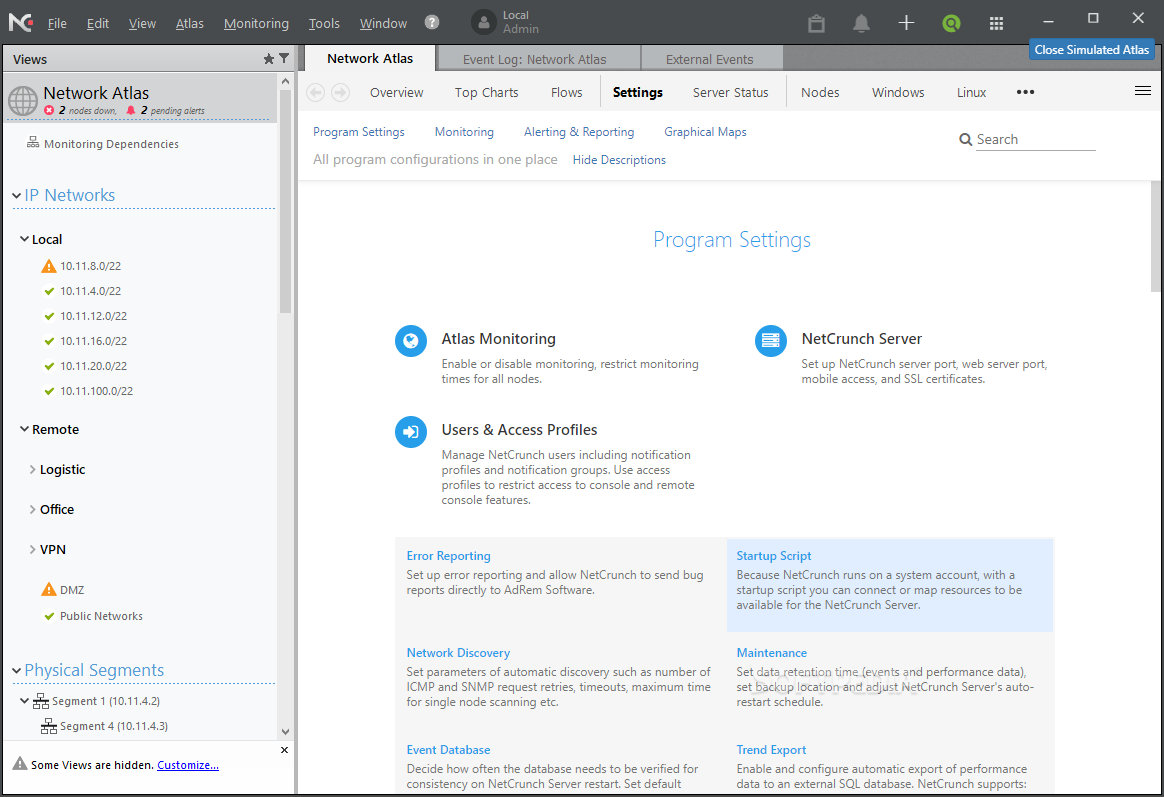Click the Segment 4 network icon
This screenshot has height=797, width=1164.
(x=49, y=726)
